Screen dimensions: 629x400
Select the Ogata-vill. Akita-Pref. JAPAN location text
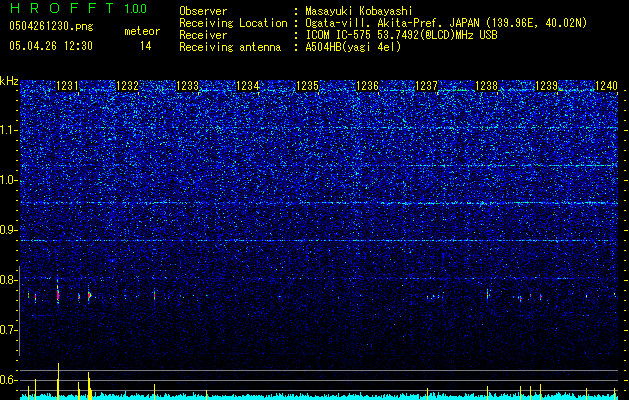coord(446,23)
